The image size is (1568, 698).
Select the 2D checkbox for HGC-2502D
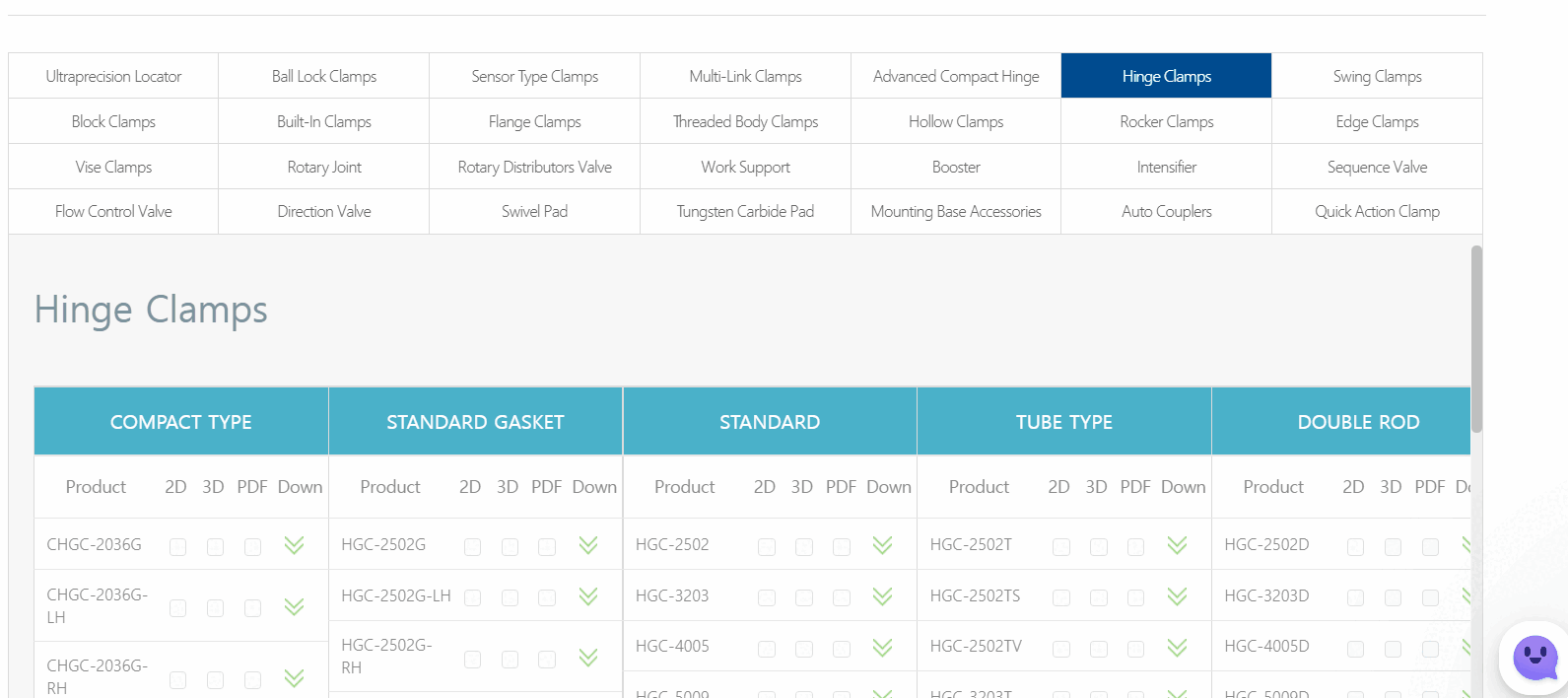pos(1355,547)
